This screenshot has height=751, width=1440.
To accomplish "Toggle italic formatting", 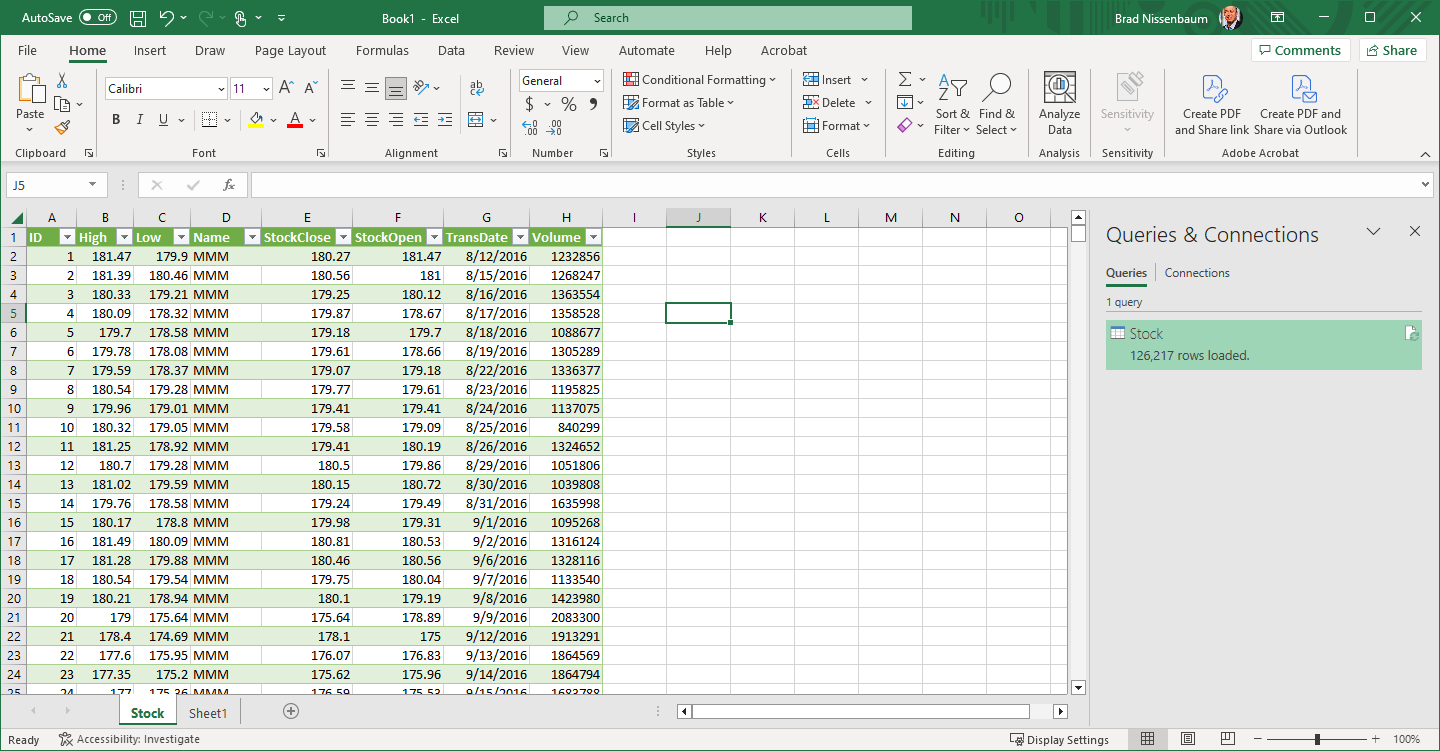I will pos(139,120).
